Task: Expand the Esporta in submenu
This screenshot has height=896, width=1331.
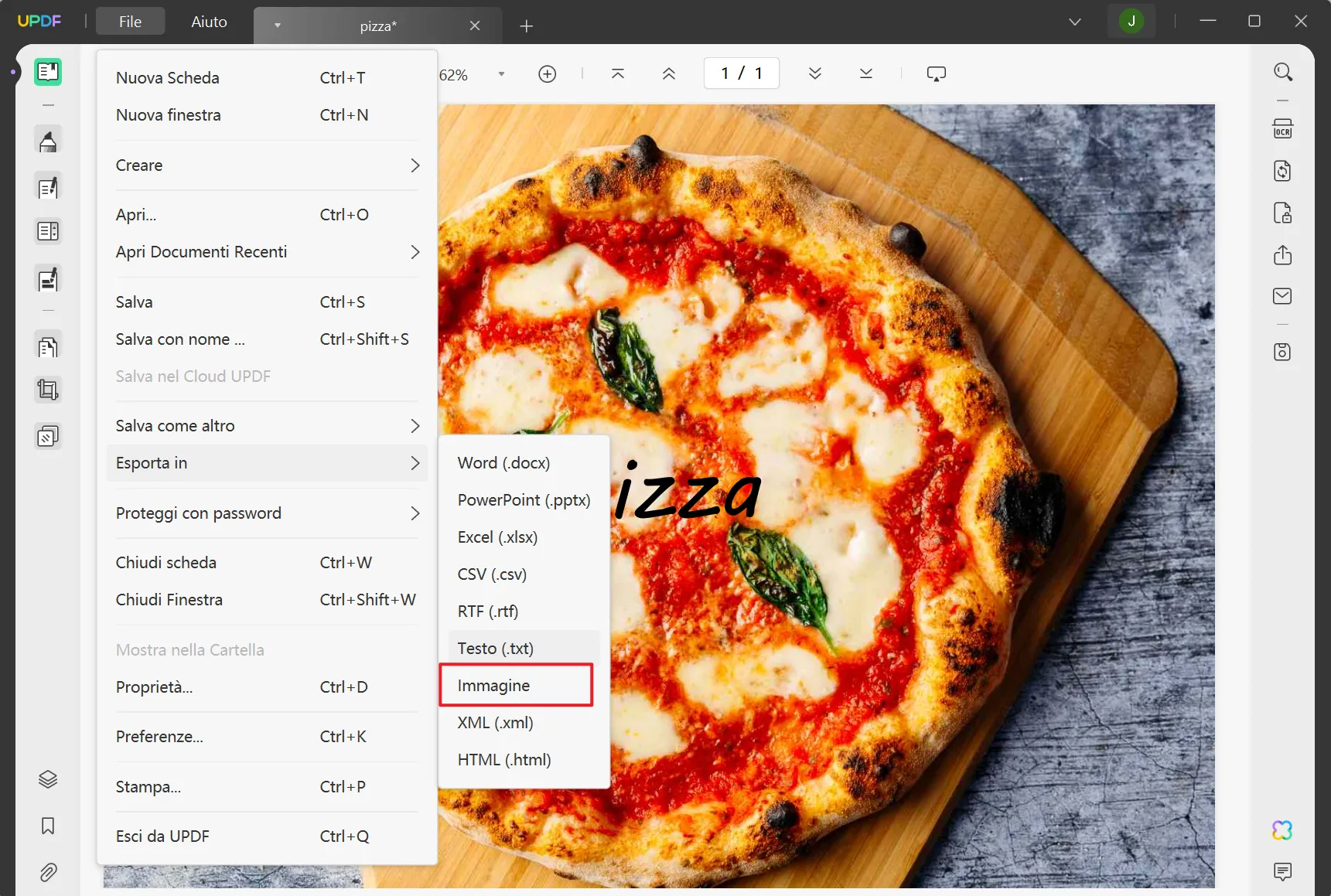Action: pos(267,463)
